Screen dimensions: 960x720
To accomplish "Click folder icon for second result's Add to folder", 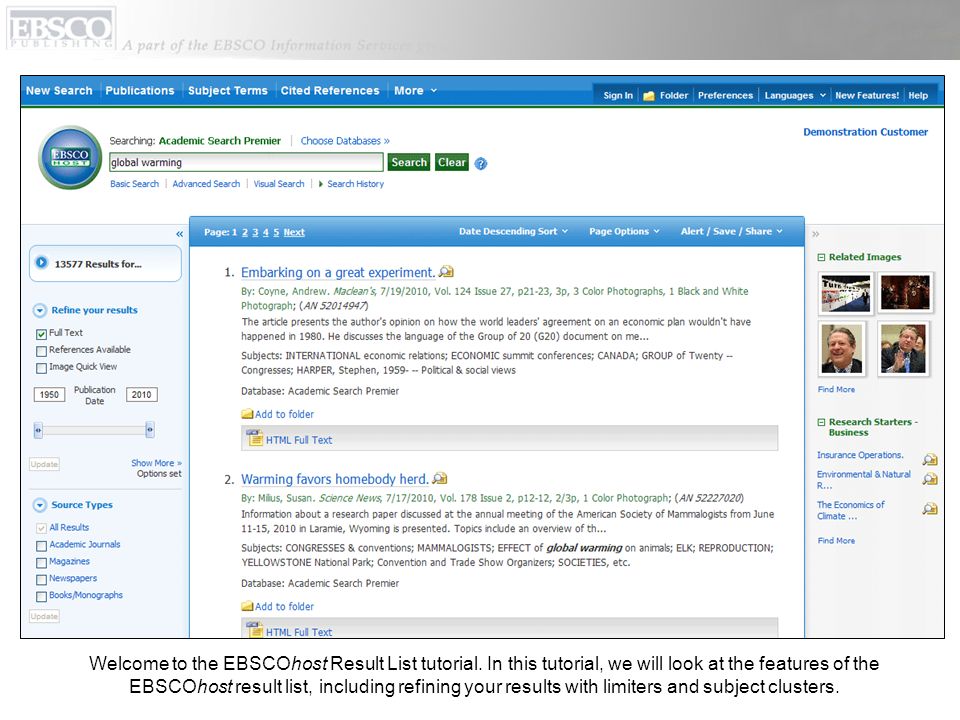I will pos(247,606).
